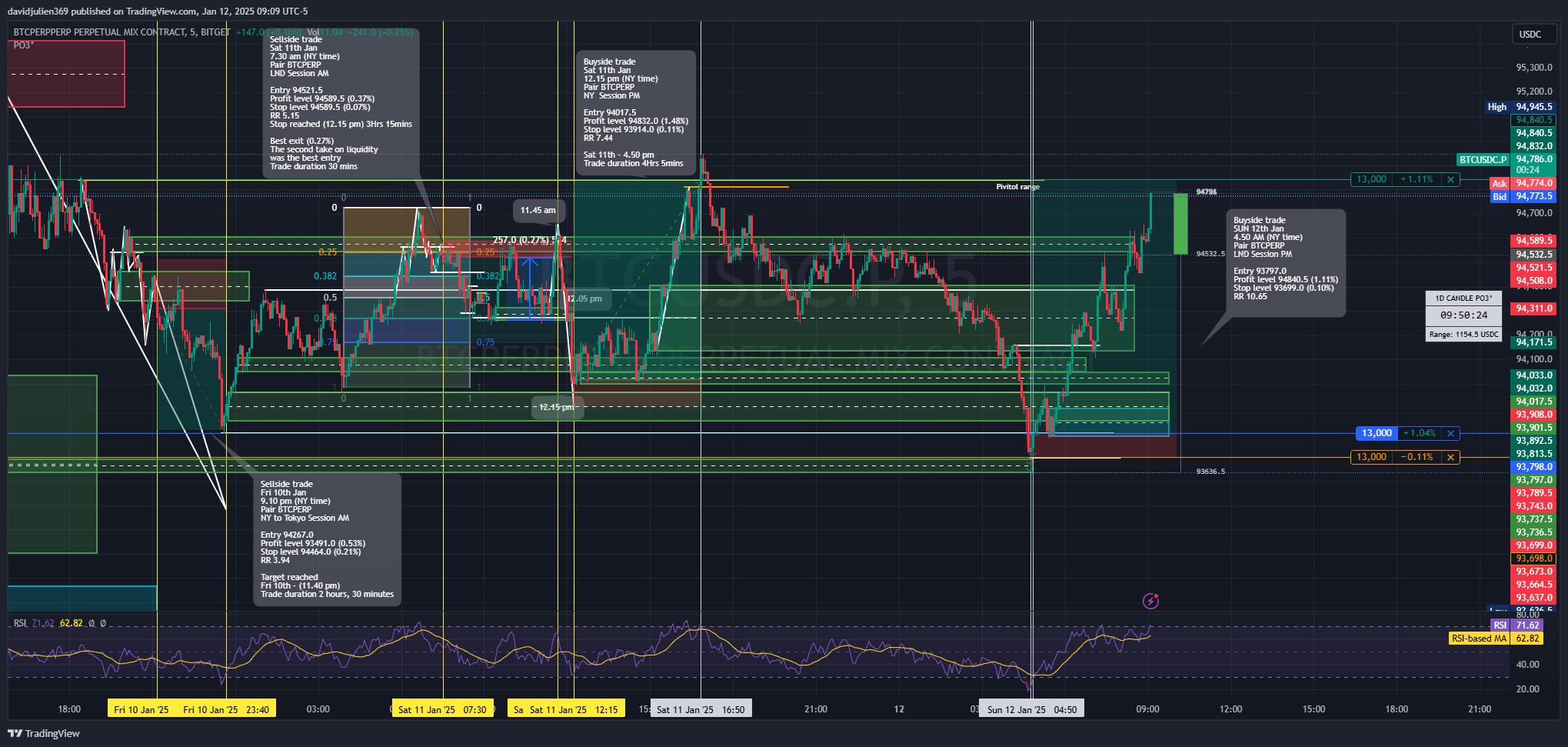The height and width of the screenshot is (747, 1568).
Task: Close the +1.11% take-profit order line
Action: tap(1450, 179)
